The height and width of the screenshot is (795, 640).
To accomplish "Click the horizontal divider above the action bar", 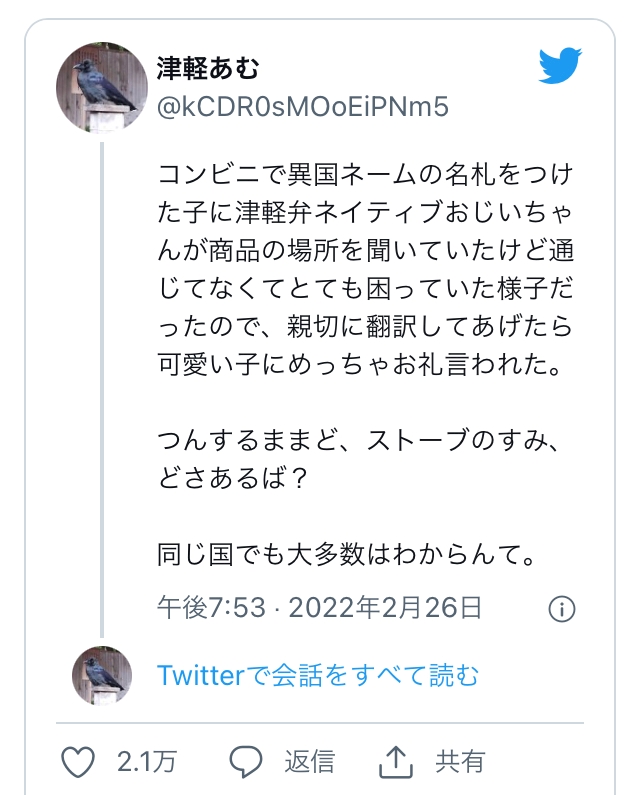I will pyautogui.click(x=320, y=722).
